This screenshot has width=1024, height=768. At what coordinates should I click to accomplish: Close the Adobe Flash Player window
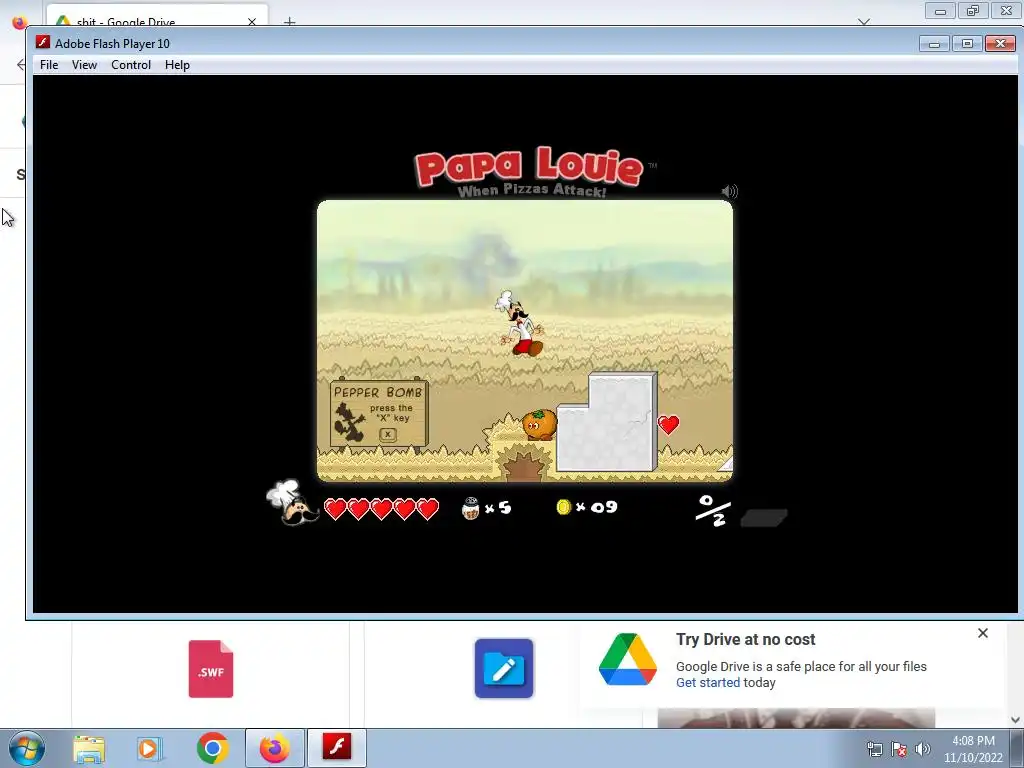(x=1000, y=44)
